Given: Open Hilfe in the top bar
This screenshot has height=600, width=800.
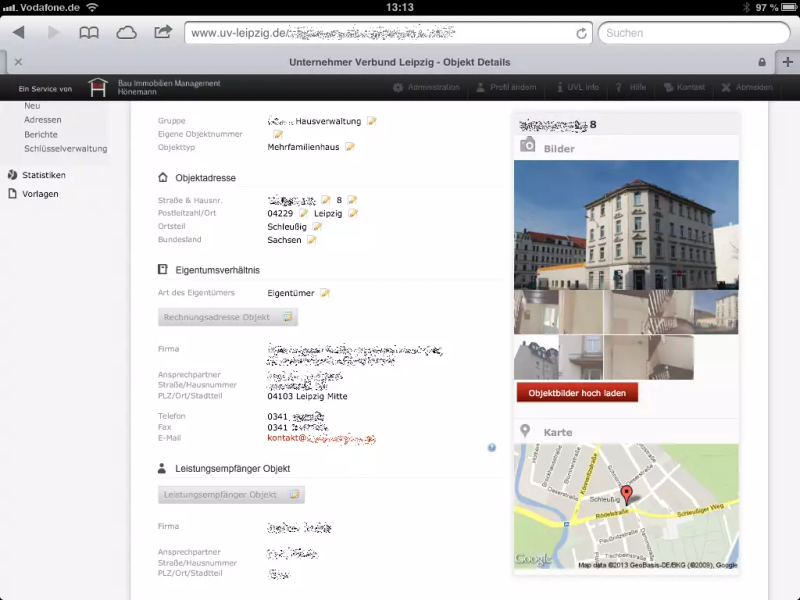Looking at the screenshot, I should click(631, 87).
